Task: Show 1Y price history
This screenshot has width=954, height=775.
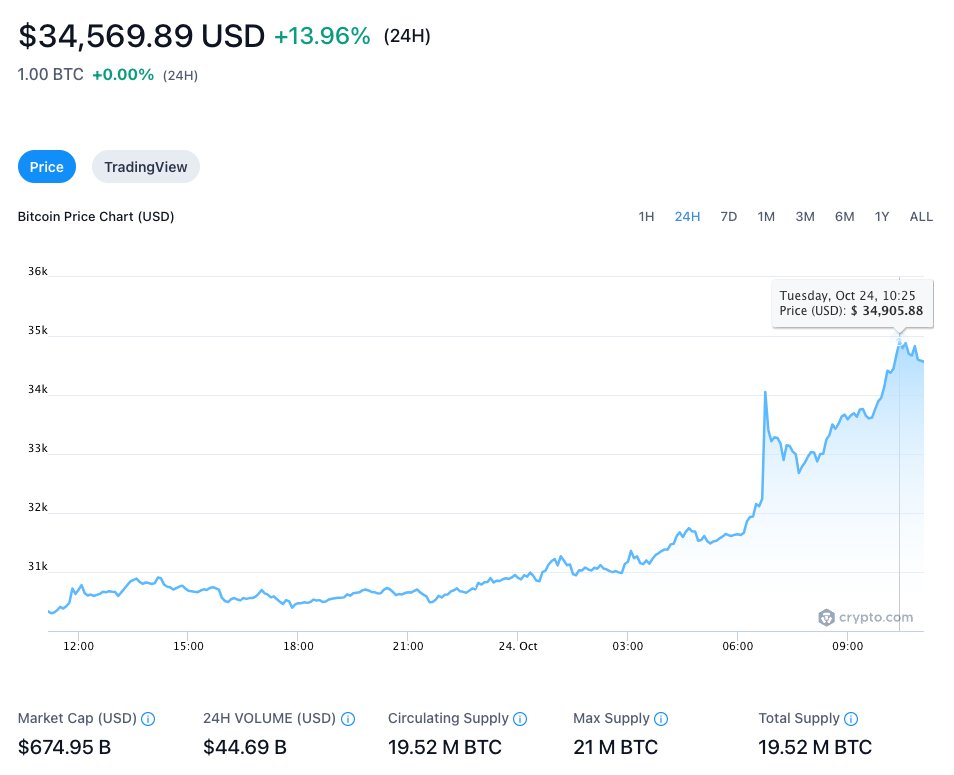Action: 882,217
